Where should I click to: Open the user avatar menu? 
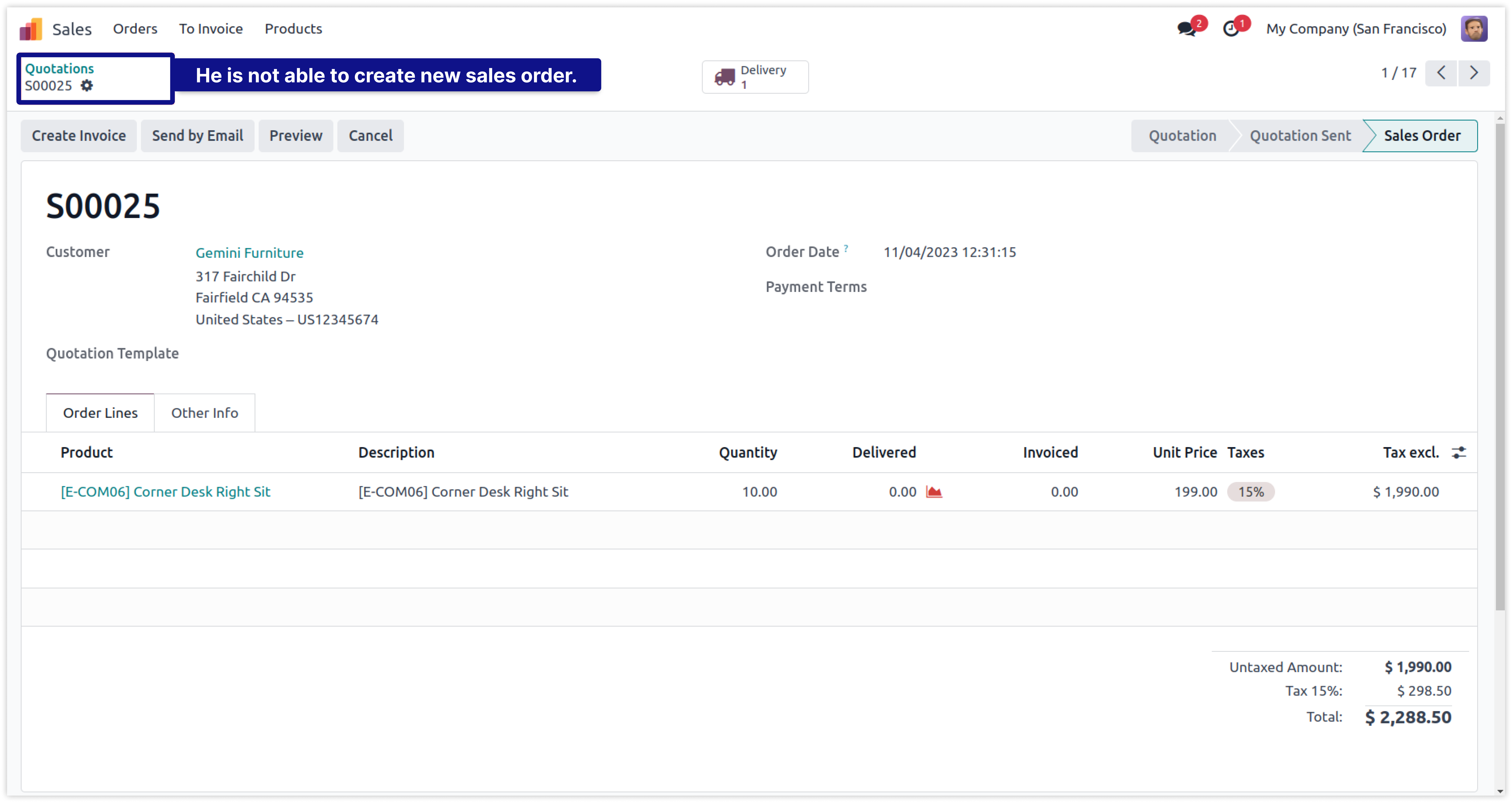1474,29
